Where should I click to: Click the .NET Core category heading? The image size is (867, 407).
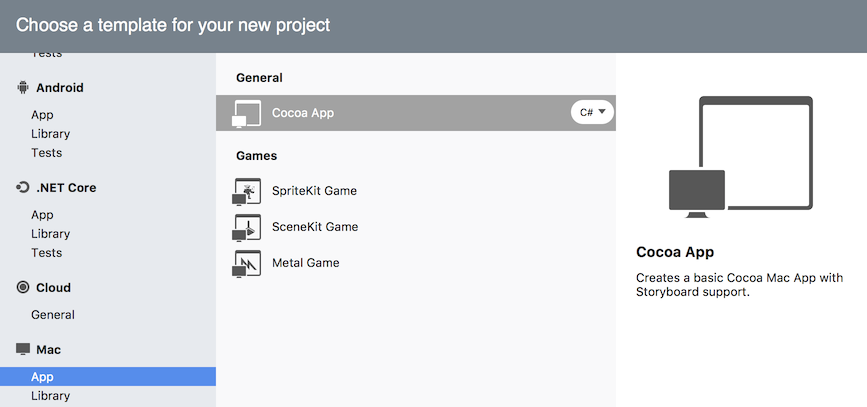click(66, 187)
